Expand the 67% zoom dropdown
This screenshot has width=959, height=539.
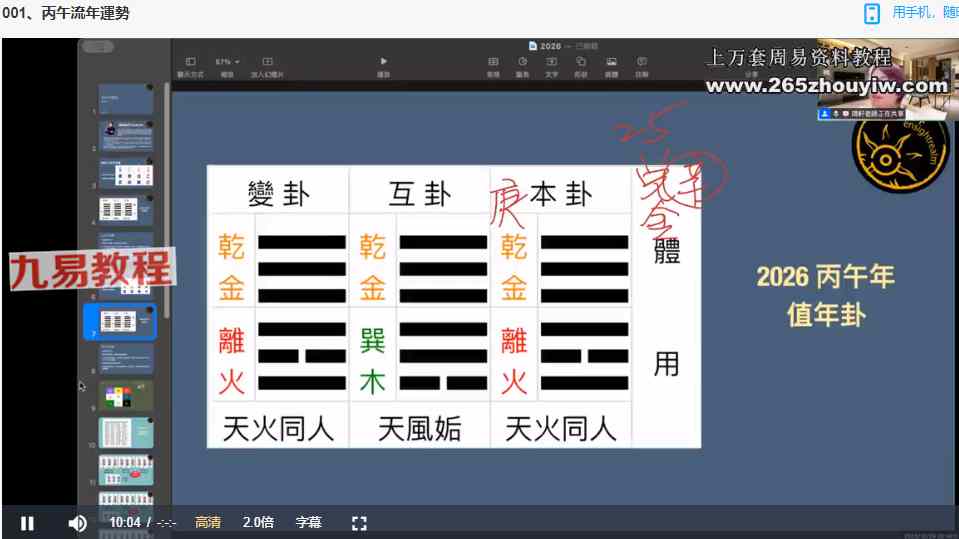click(x=229, y=62)
